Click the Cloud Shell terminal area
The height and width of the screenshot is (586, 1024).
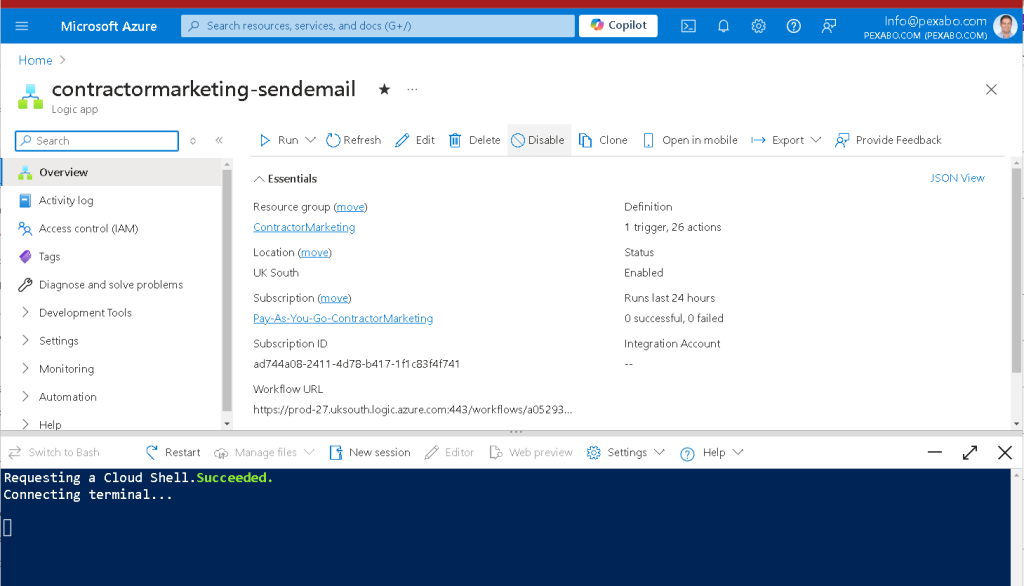point(506,527)
